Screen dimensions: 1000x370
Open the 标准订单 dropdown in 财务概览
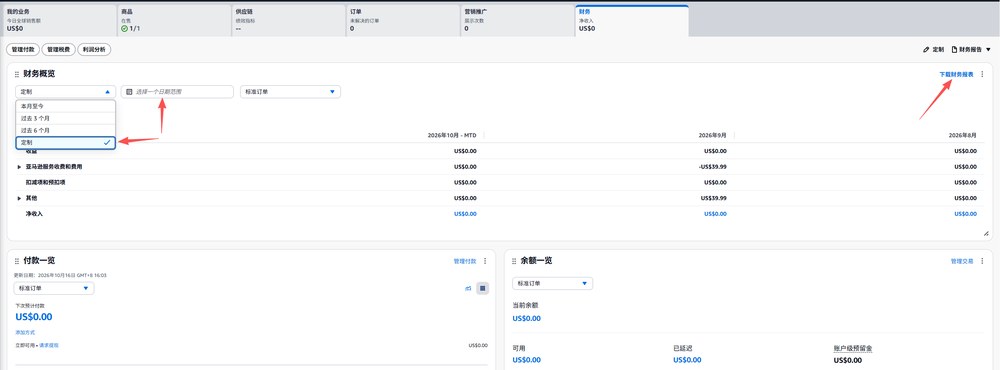coord(290,92)
